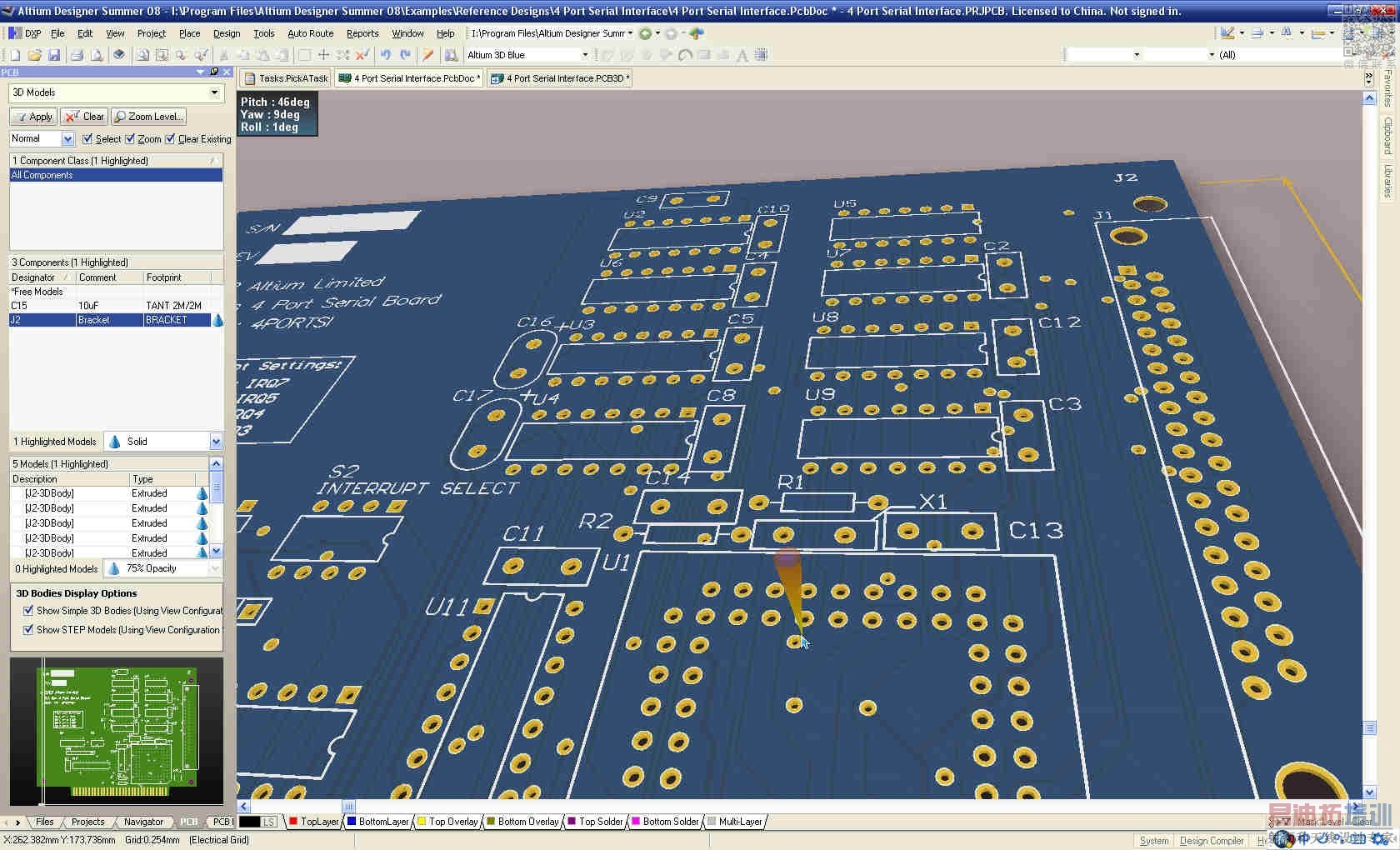Uncheck the Clear Existing checkbox
This screenshot has height=850, width=1400.
click(171, 139)
